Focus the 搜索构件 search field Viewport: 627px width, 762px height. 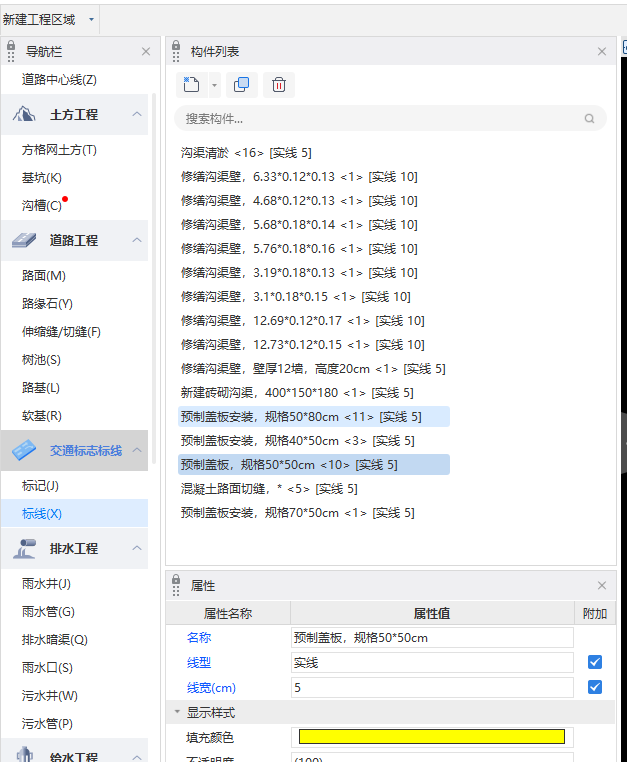390,119
